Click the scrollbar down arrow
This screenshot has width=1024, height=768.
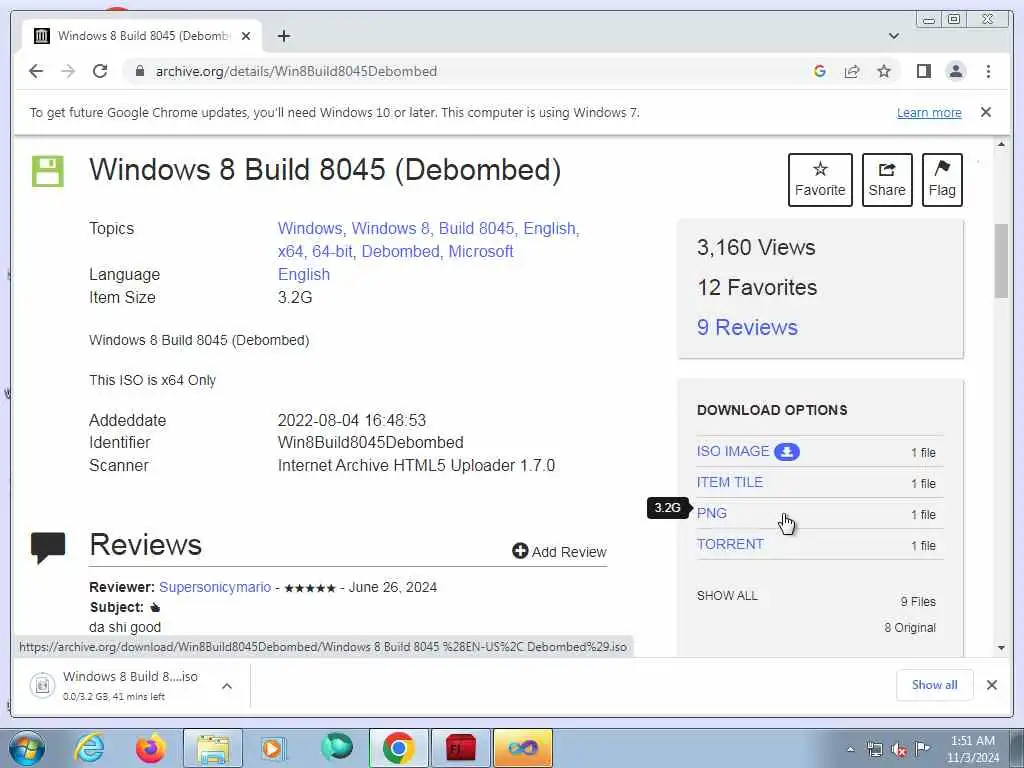(x=1001, y=648)
